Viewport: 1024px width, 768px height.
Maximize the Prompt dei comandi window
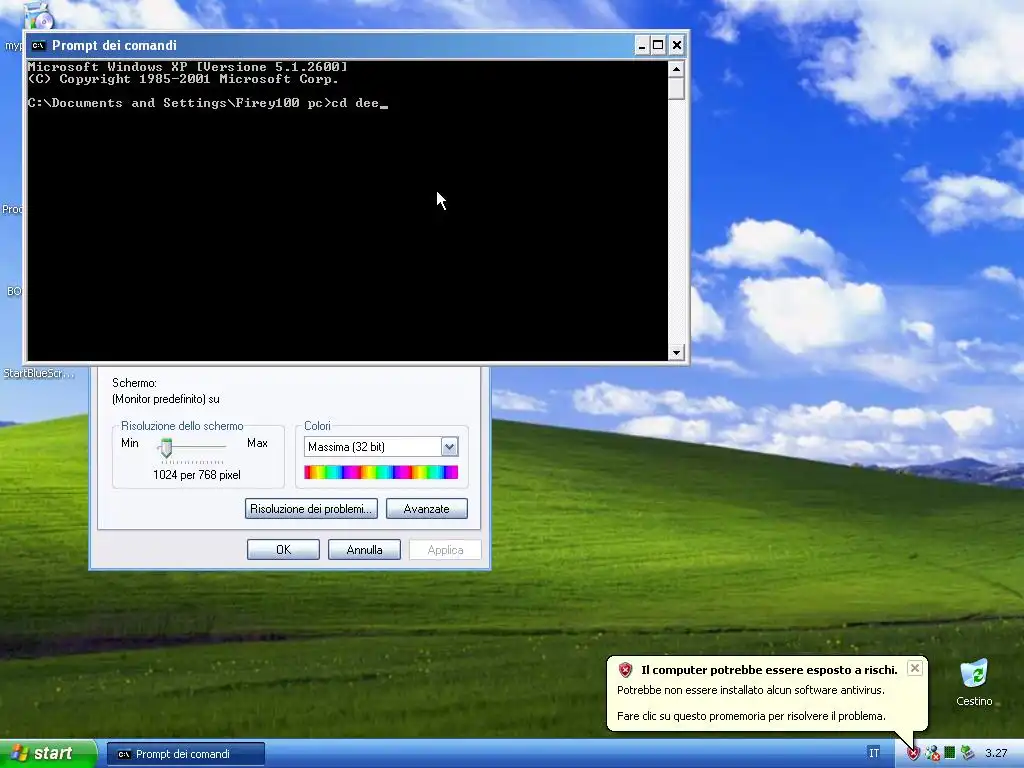658,45
